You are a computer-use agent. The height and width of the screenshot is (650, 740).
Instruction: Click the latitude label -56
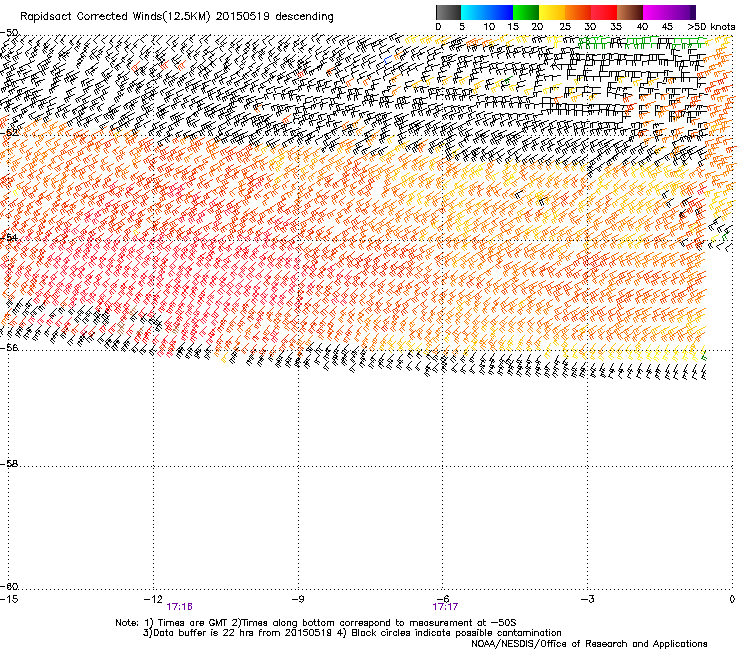pyautogui.click(x=9, y=347)
